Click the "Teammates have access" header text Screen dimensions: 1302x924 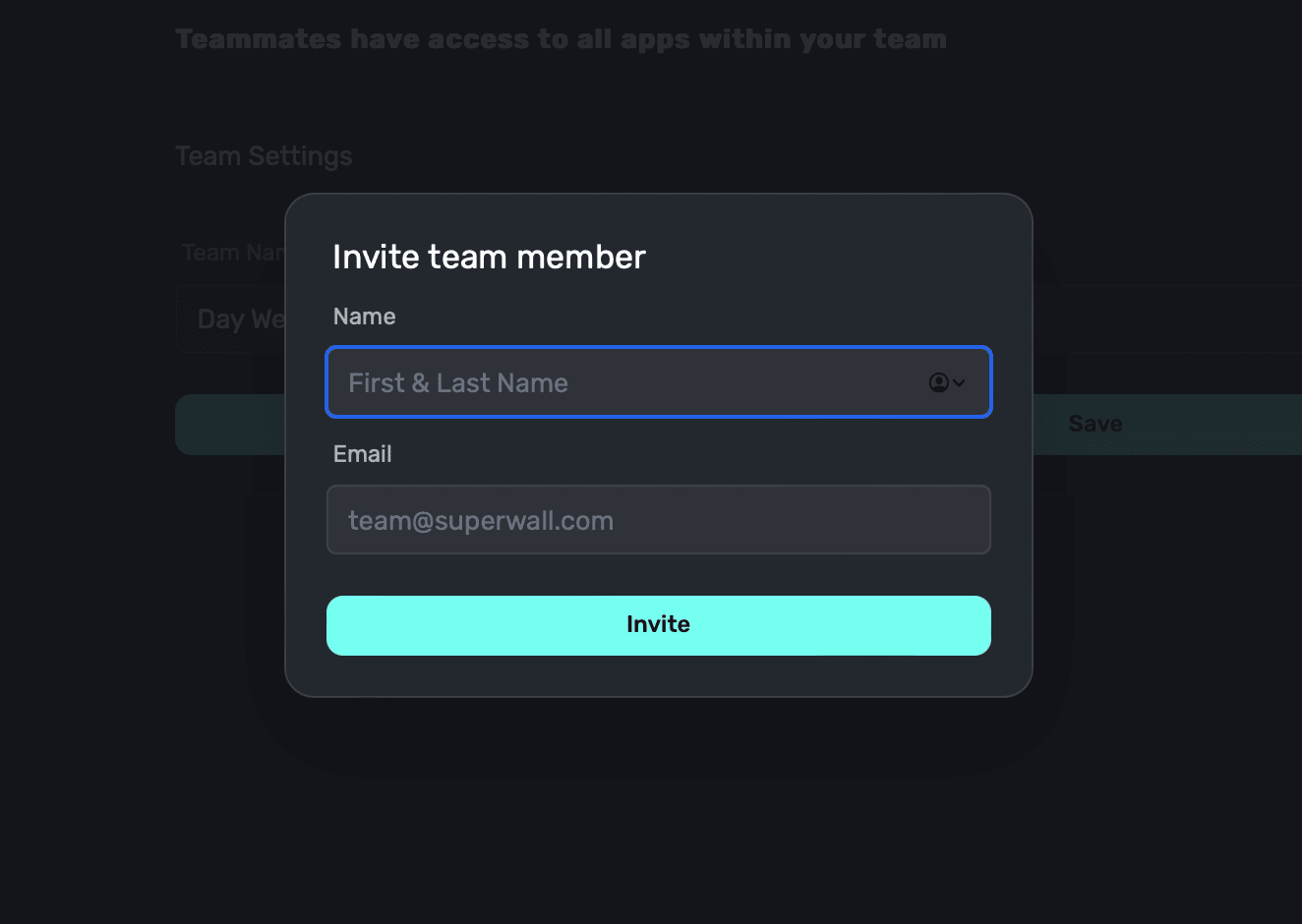pos(561,39)
